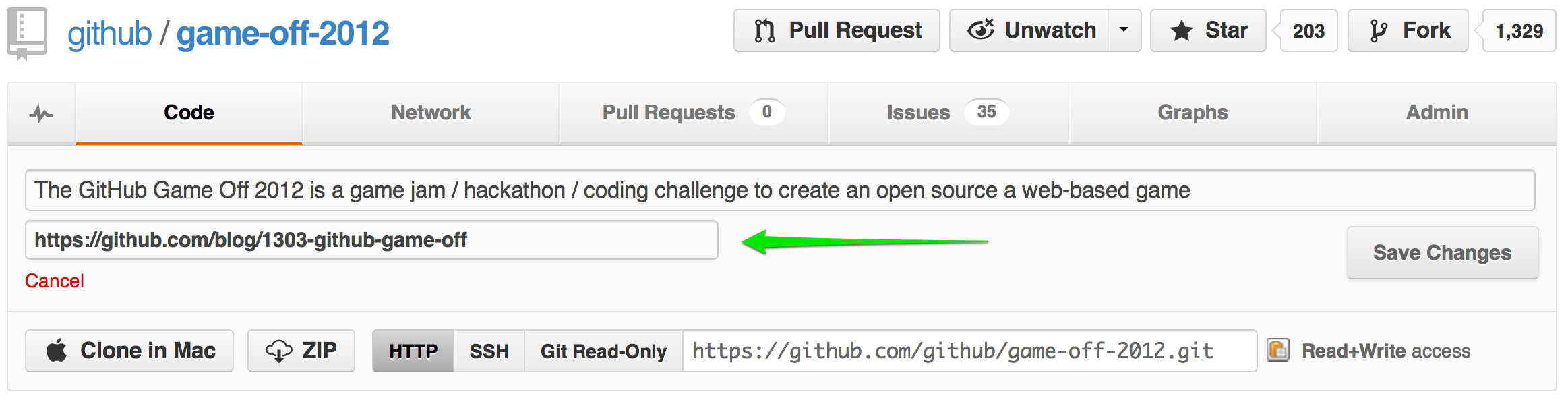Download repository as ZIP
Screen dimensions: 1568x400
coord(301,351)
